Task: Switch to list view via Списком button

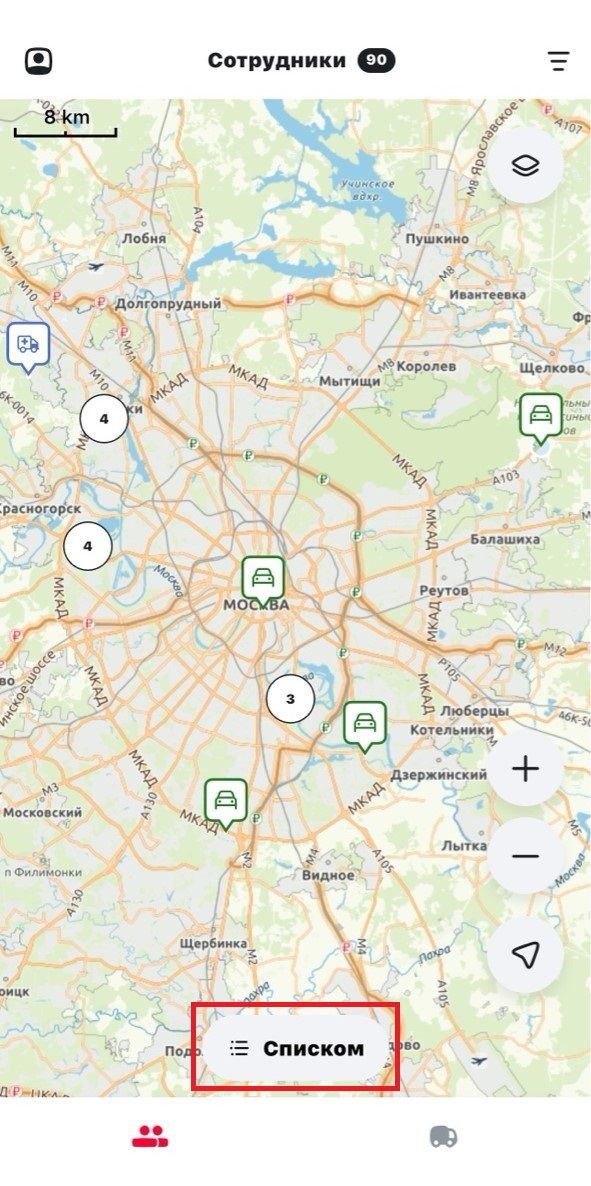Action: pyautogui.click(x=296, y=1048)
